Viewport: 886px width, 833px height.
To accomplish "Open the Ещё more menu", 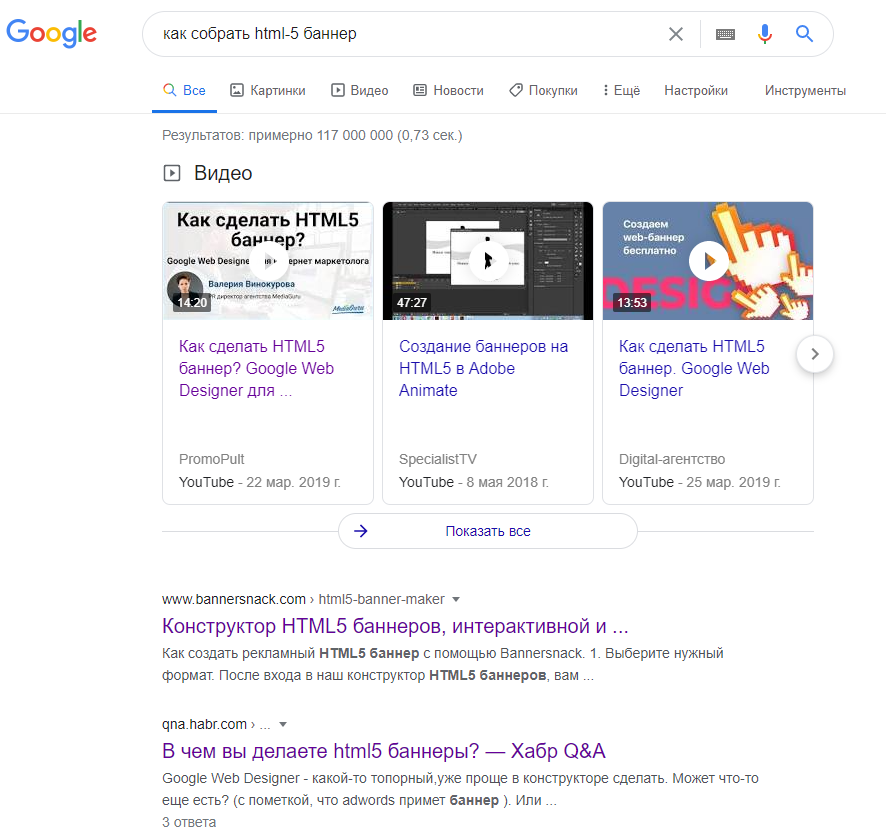I will pos(621,90).
